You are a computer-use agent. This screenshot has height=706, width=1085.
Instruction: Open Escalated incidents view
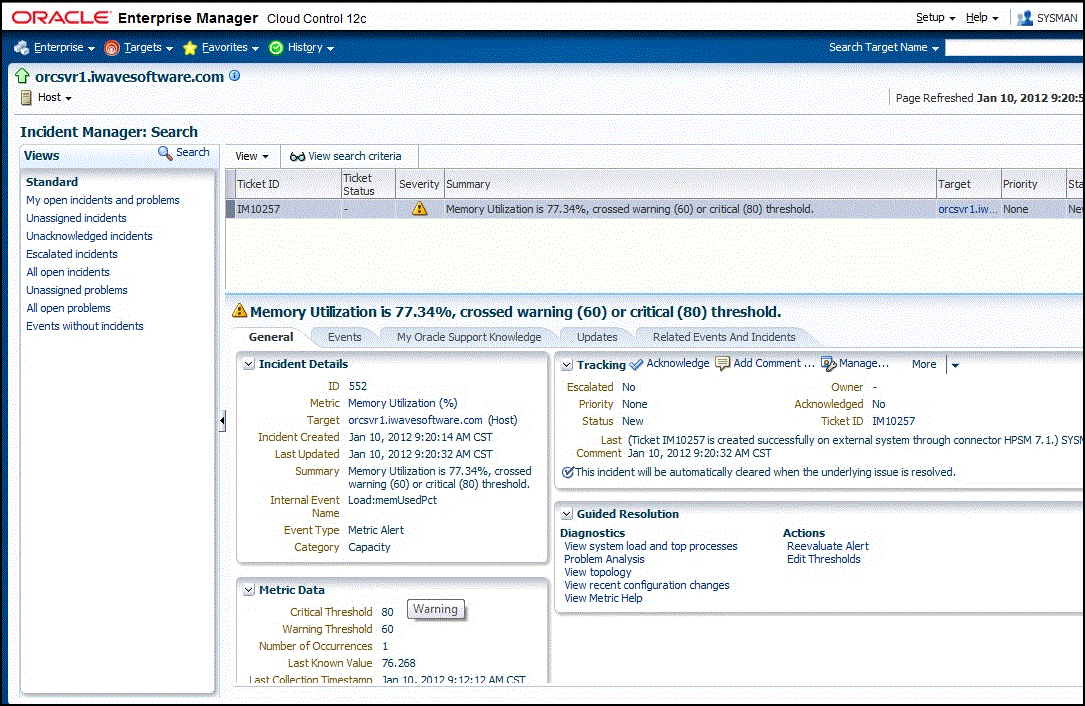pyautogui.click(x=72, y=254)
